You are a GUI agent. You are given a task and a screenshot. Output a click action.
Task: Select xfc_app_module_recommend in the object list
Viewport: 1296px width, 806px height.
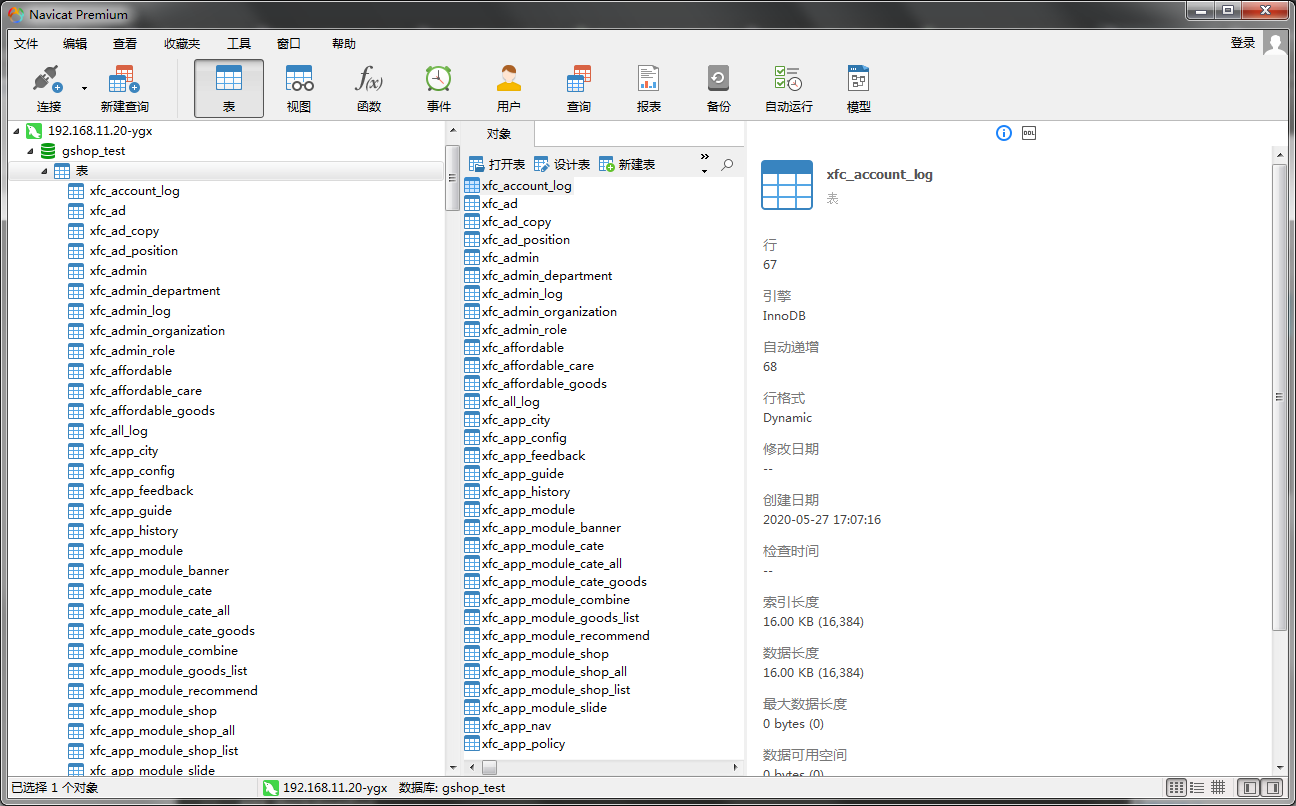pyautogui.click(x=566, y=636)
